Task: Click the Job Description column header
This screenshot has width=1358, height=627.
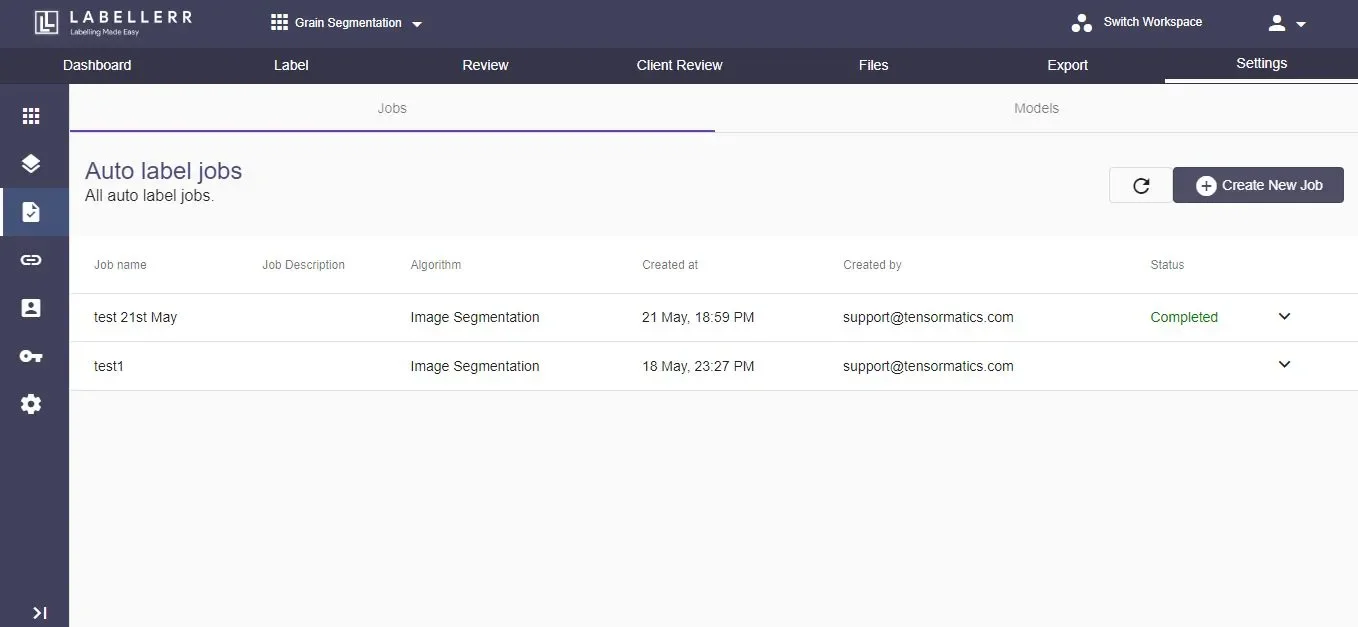Action: (303, 265)
